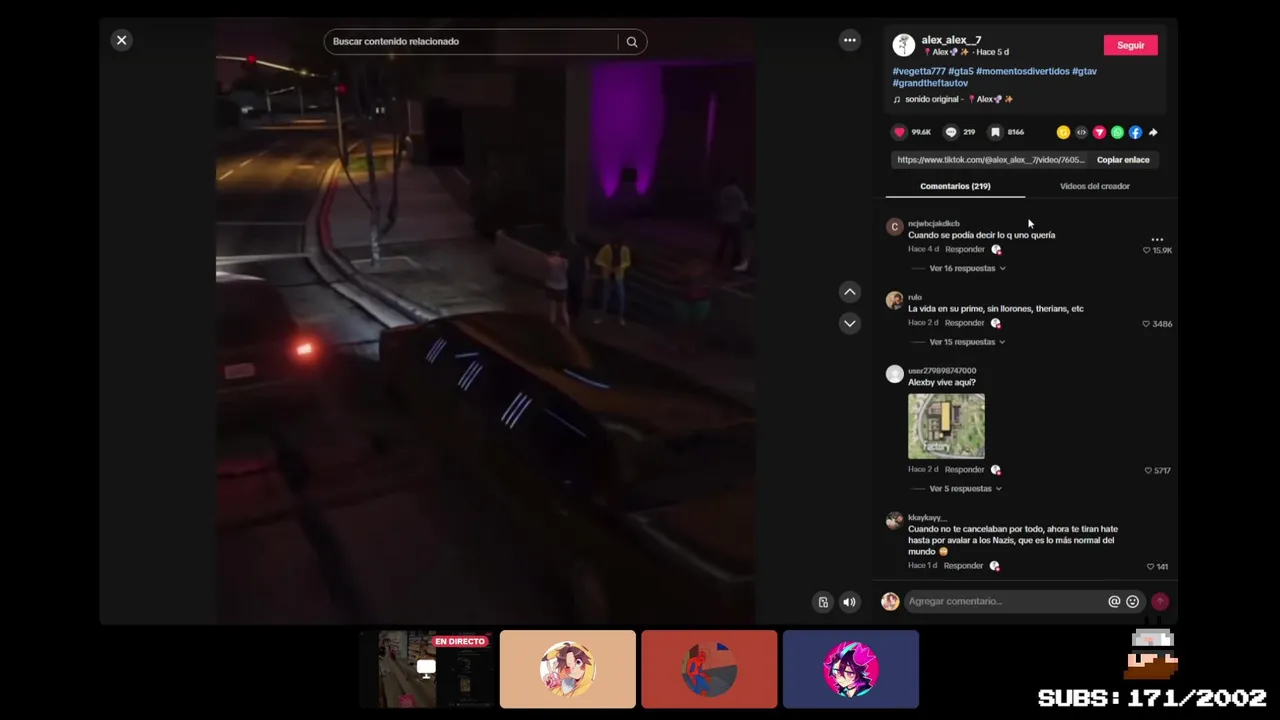Go to previous video with up arrow
The height and width of the screenshot is (720, 1280).
point(849,291)
